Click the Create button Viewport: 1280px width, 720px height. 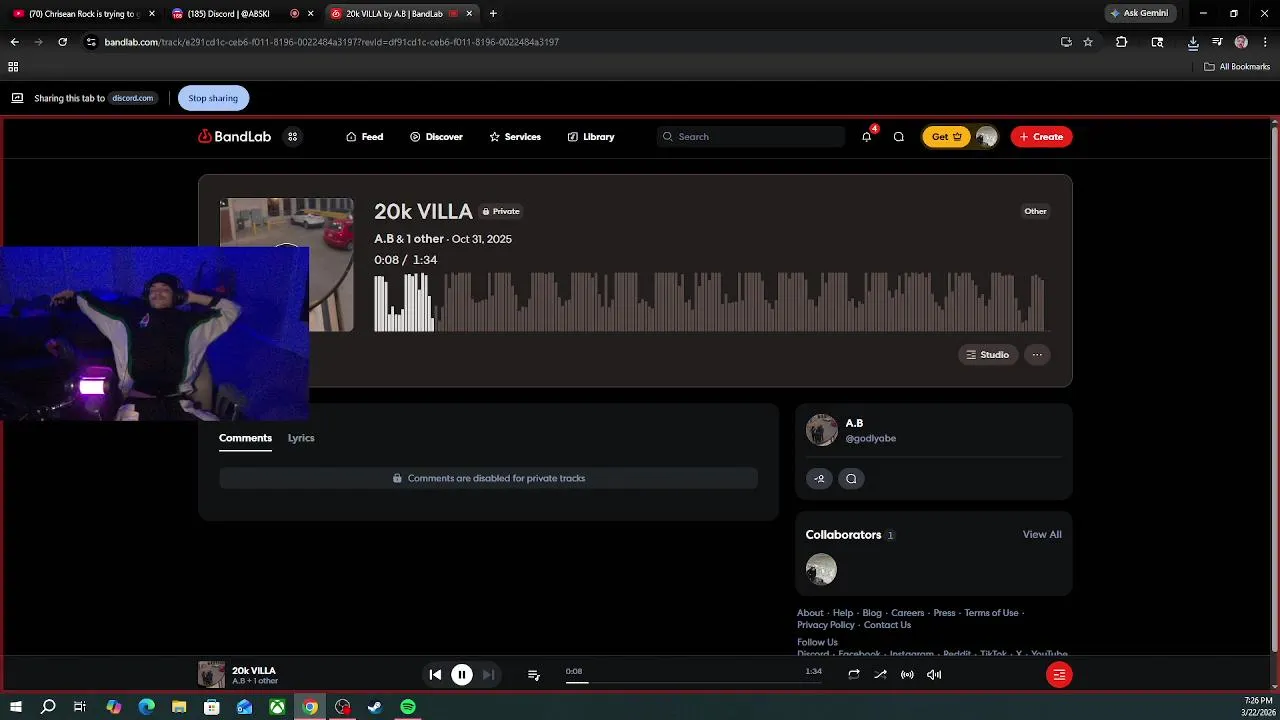tap(1041, 137)
